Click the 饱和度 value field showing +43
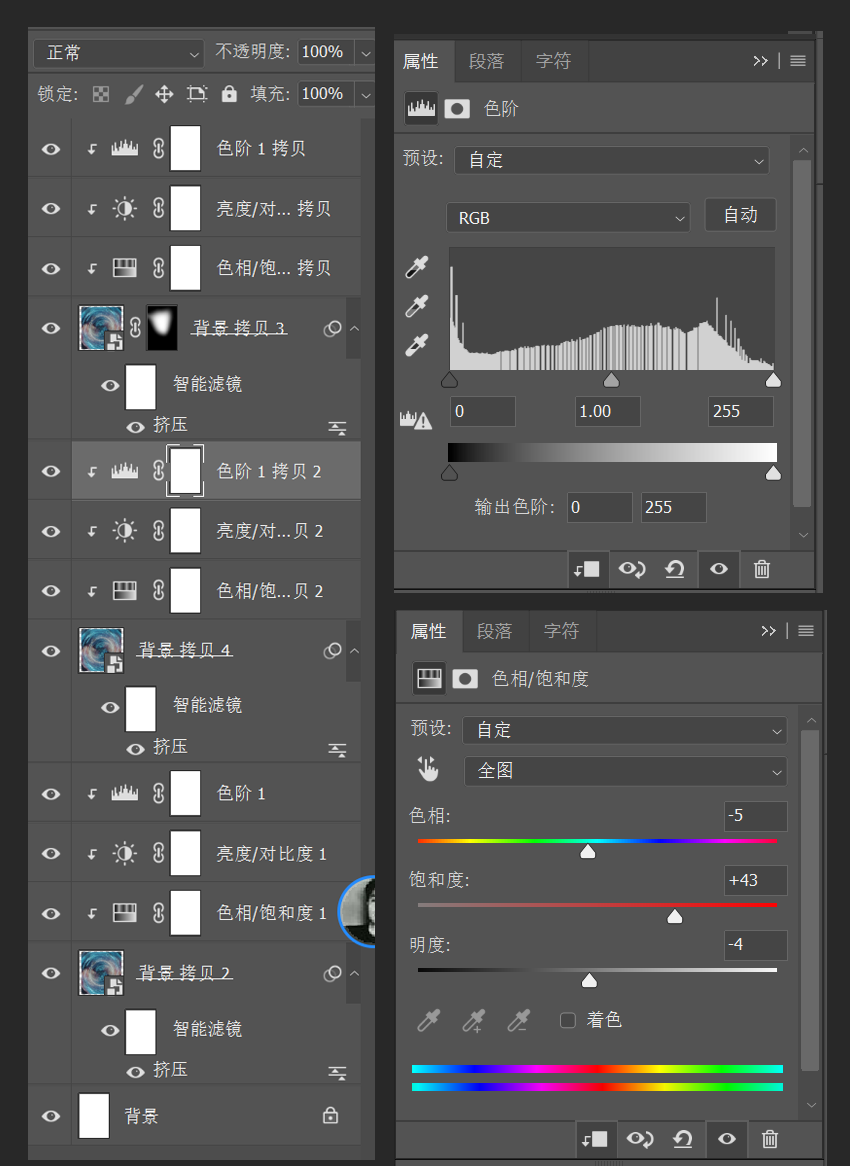 click(x=756, y=880)
